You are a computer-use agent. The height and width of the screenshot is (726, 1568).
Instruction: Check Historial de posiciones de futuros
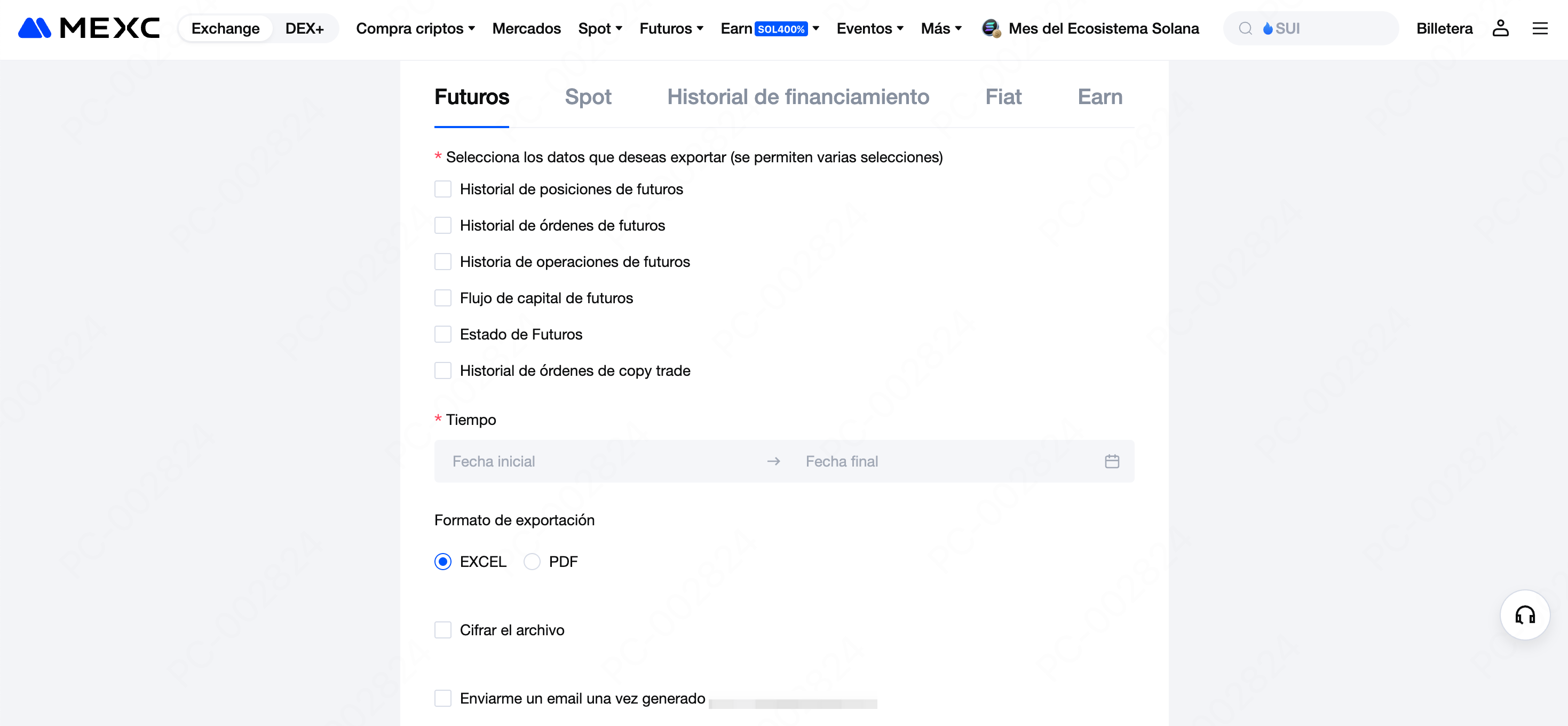coord(442,189)
